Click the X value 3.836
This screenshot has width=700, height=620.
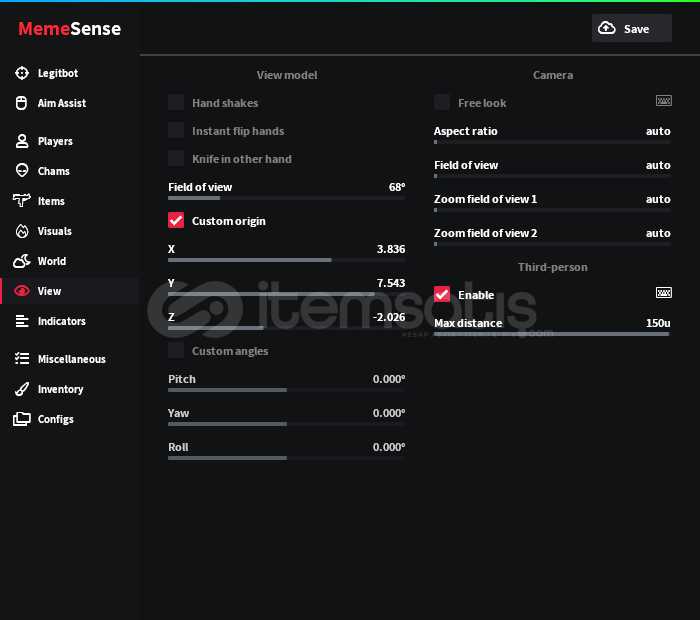pyautogui.click(x=391, y=249)
